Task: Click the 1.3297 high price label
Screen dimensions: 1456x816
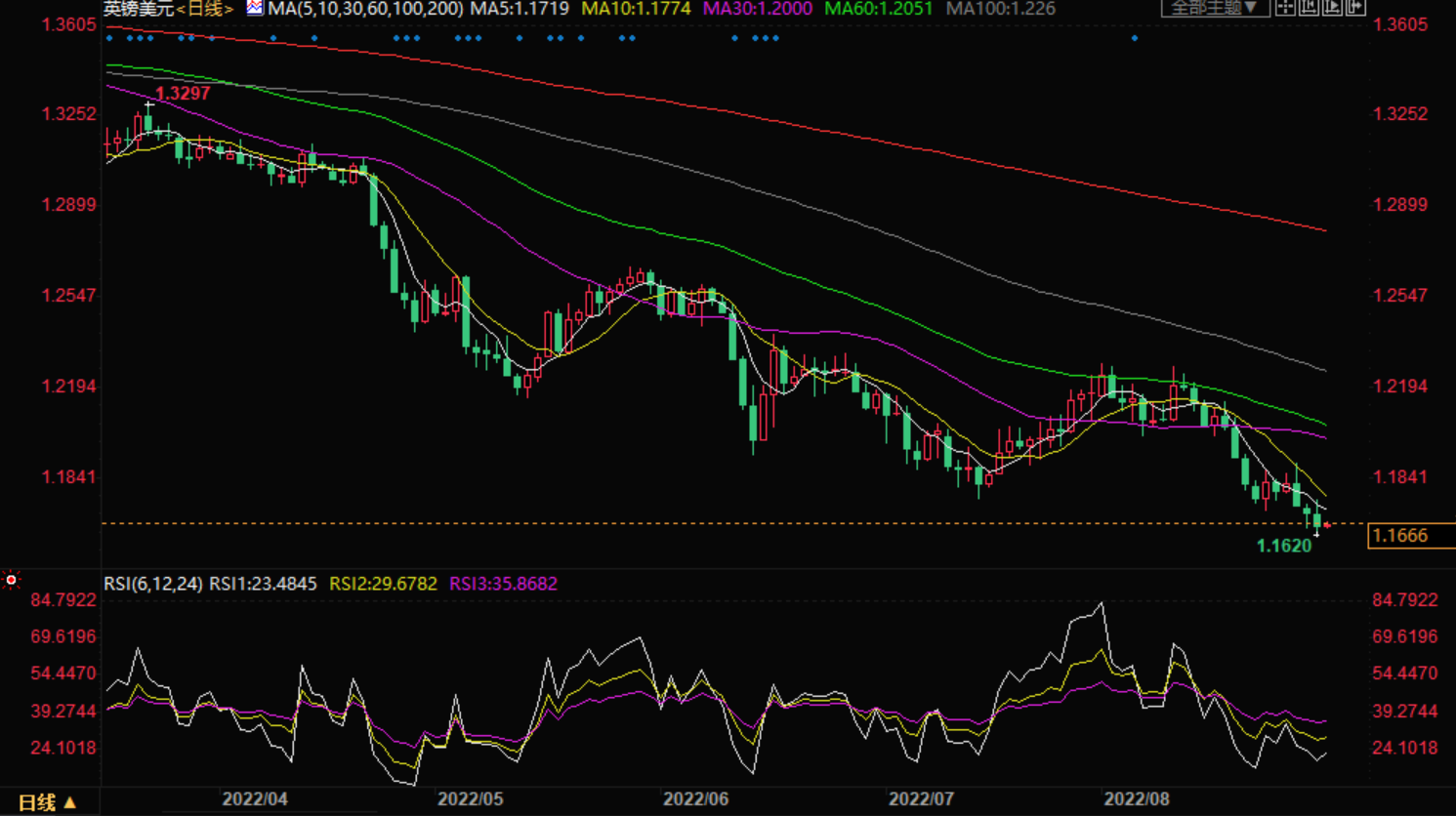Action: 183,94
